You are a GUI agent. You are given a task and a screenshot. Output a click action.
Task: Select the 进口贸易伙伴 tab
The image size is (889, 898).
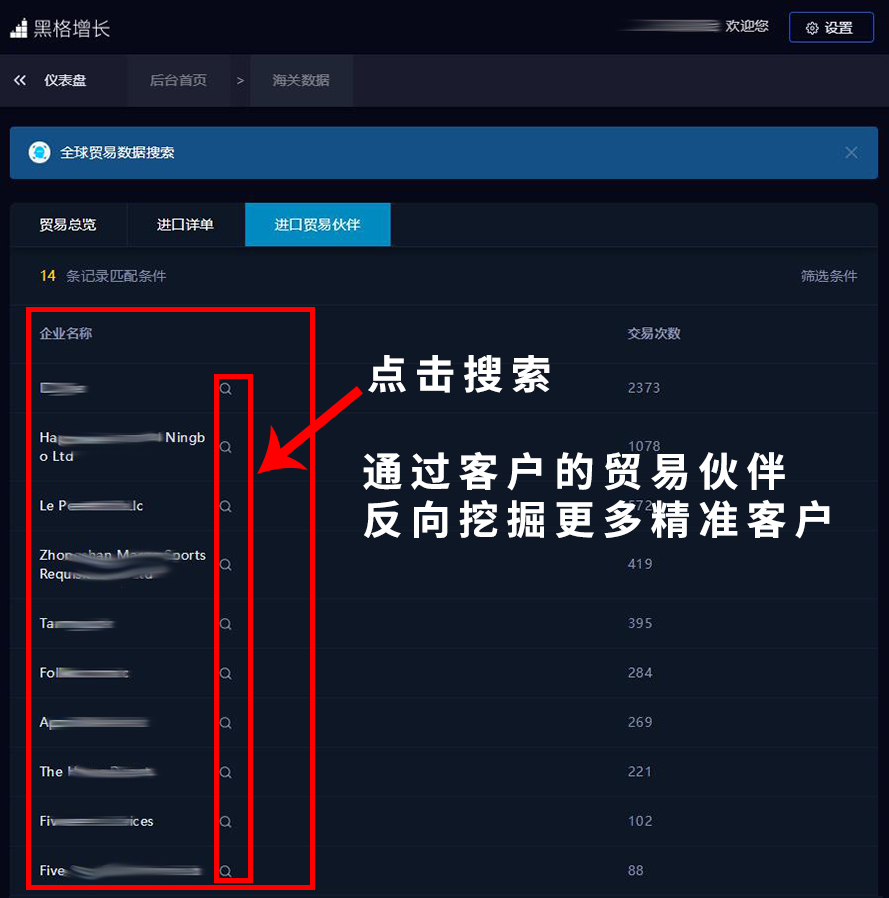317,225
